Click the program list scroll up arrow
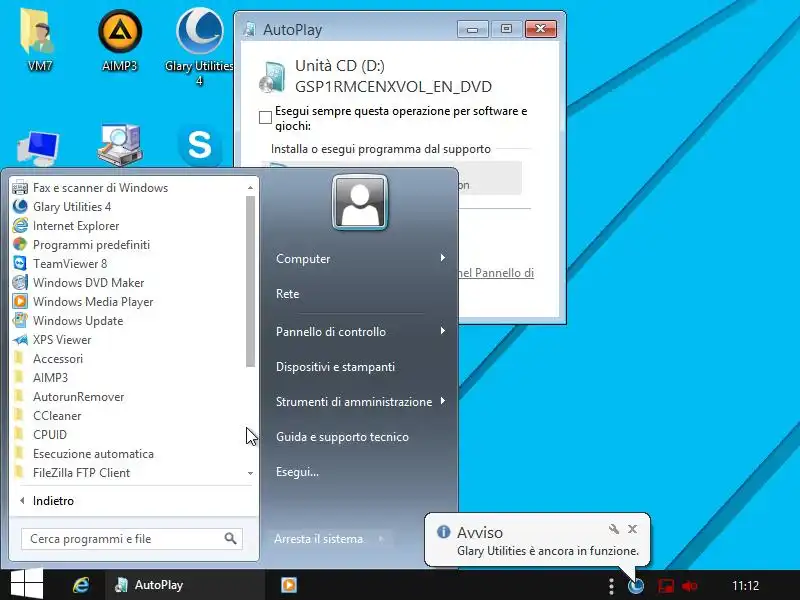Image resolution: width=800 pixels, height=600 pixels. pos(250,188)
